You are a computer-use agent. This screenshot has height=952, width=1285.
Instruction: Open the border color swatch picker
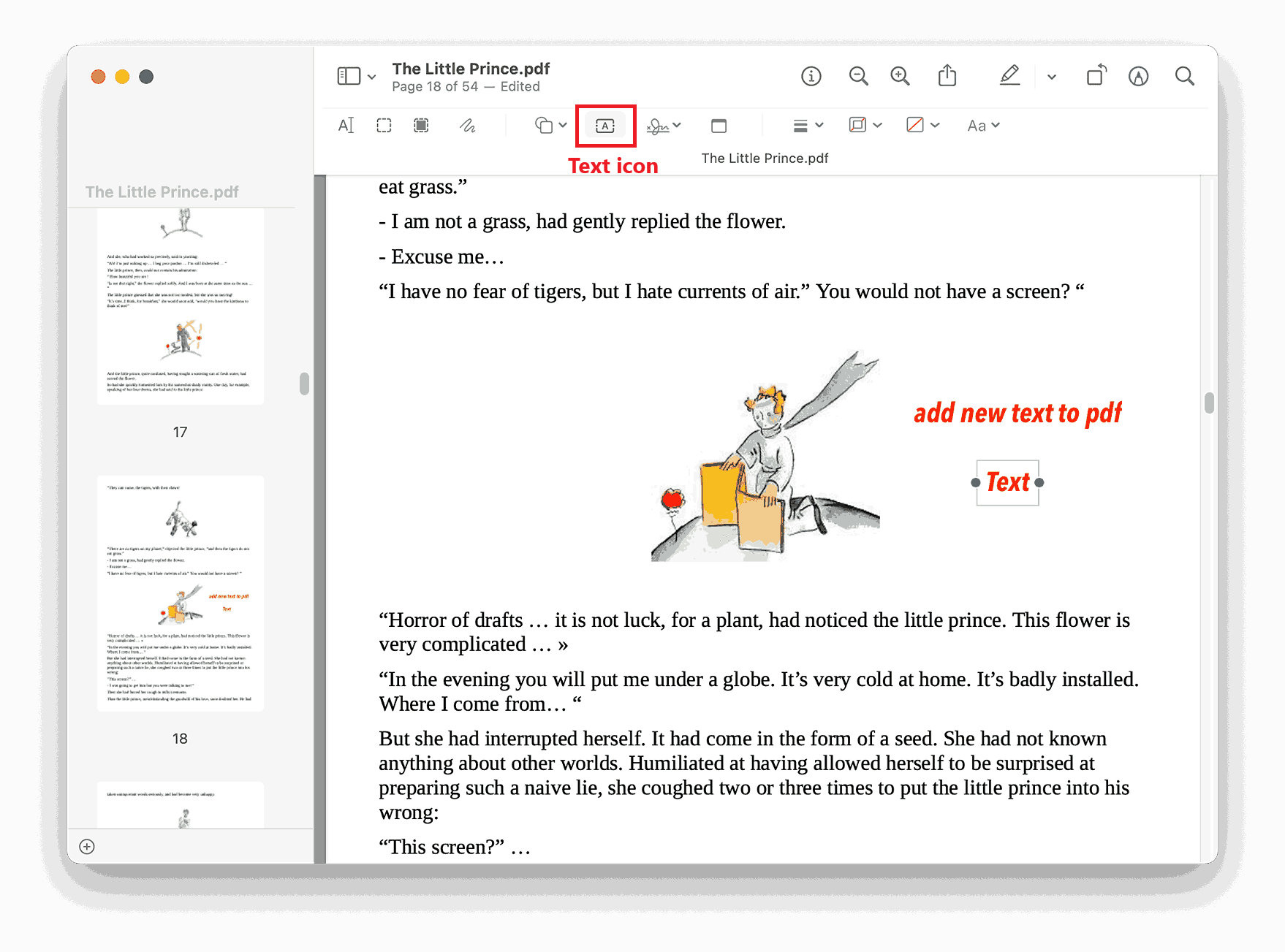pyautogui.click(x=864, y=125)
